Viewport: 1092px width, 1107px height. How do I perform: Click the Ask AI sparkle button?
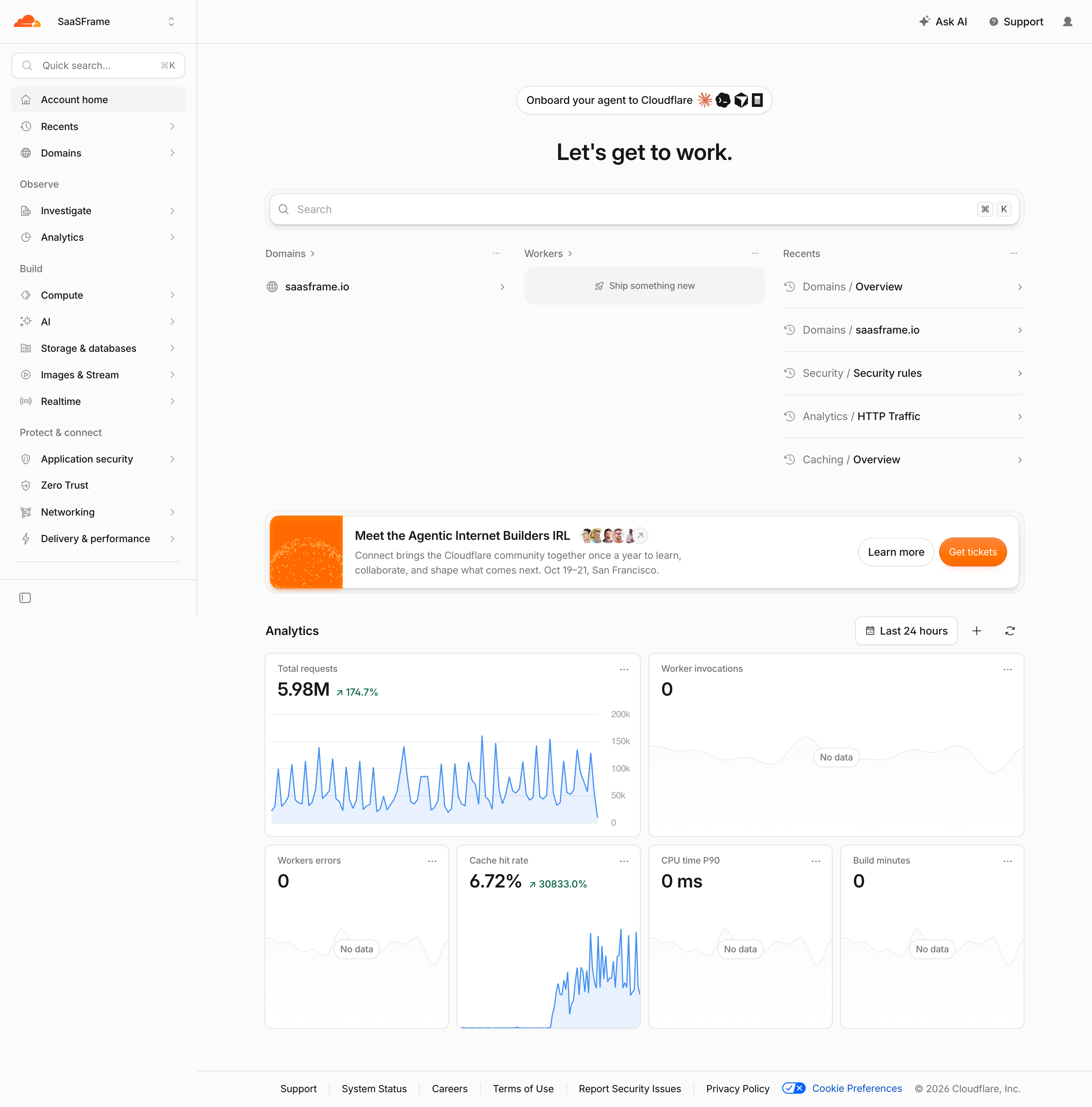pos(943,22)
